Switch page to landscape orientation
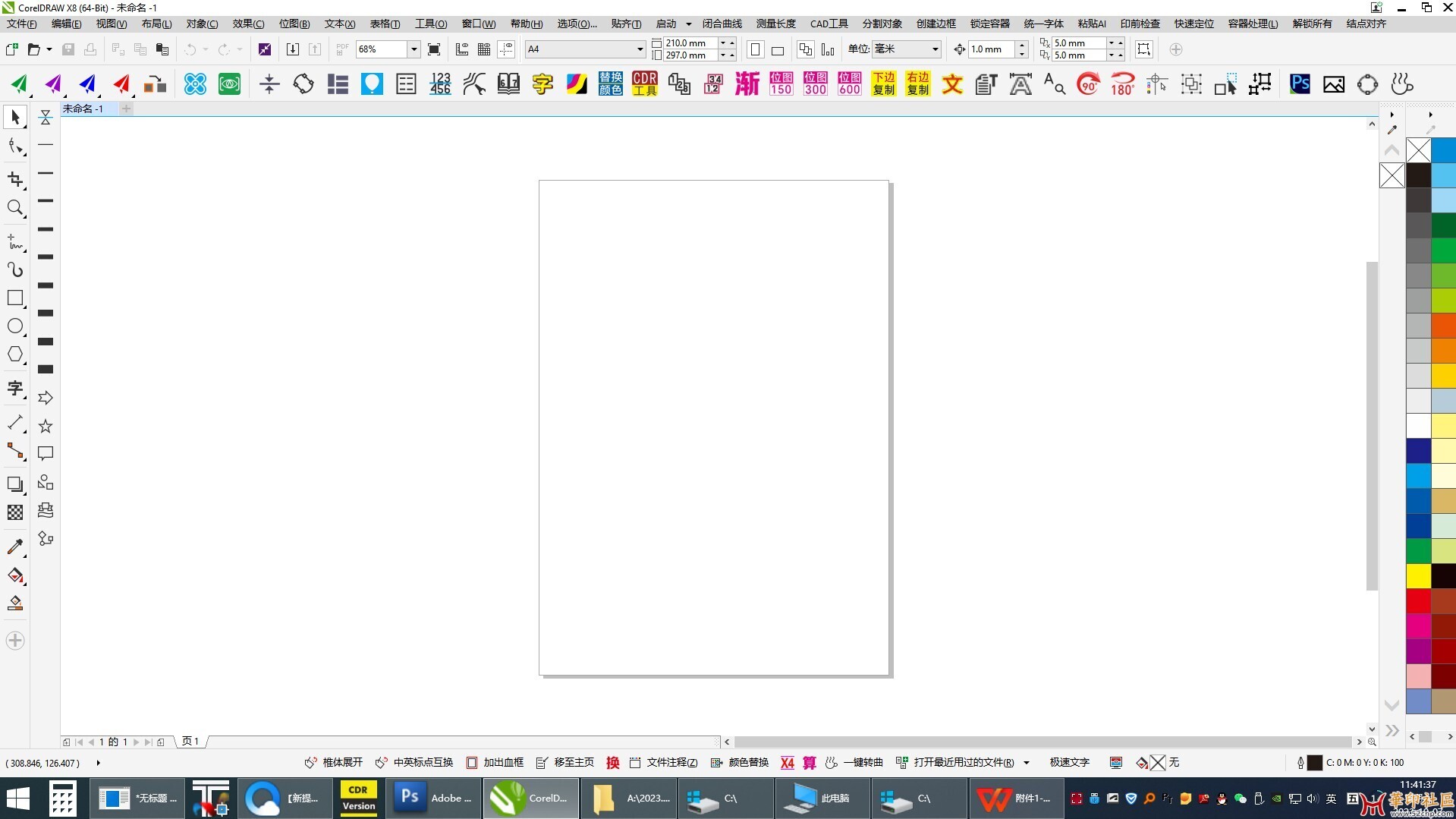This screenshot has height=819, width=1456. [778, 50]
